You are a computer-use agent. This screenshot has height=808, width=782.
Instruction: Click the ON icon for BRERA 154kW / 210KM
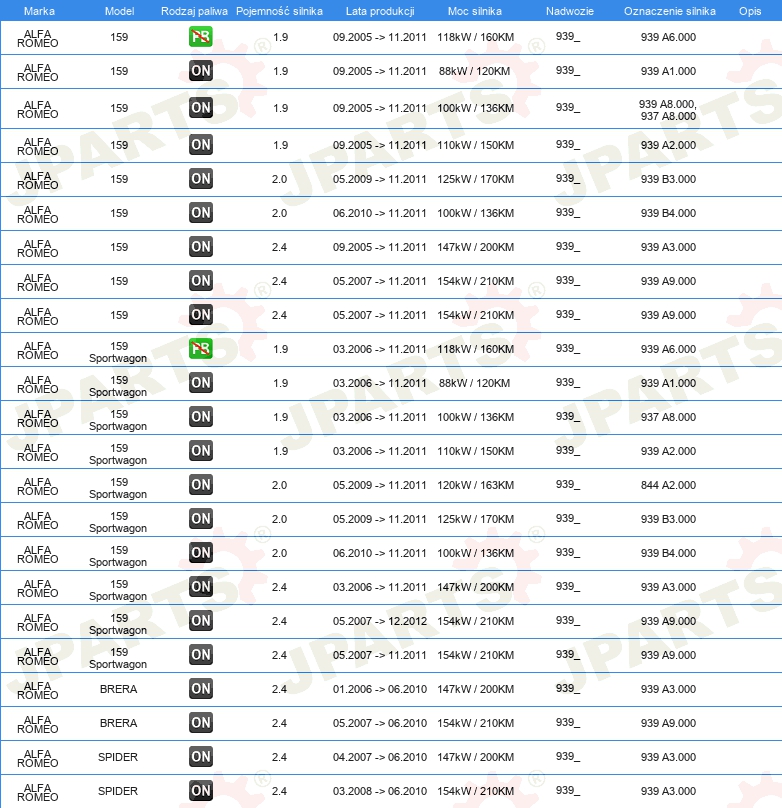[x=201, y=723]
